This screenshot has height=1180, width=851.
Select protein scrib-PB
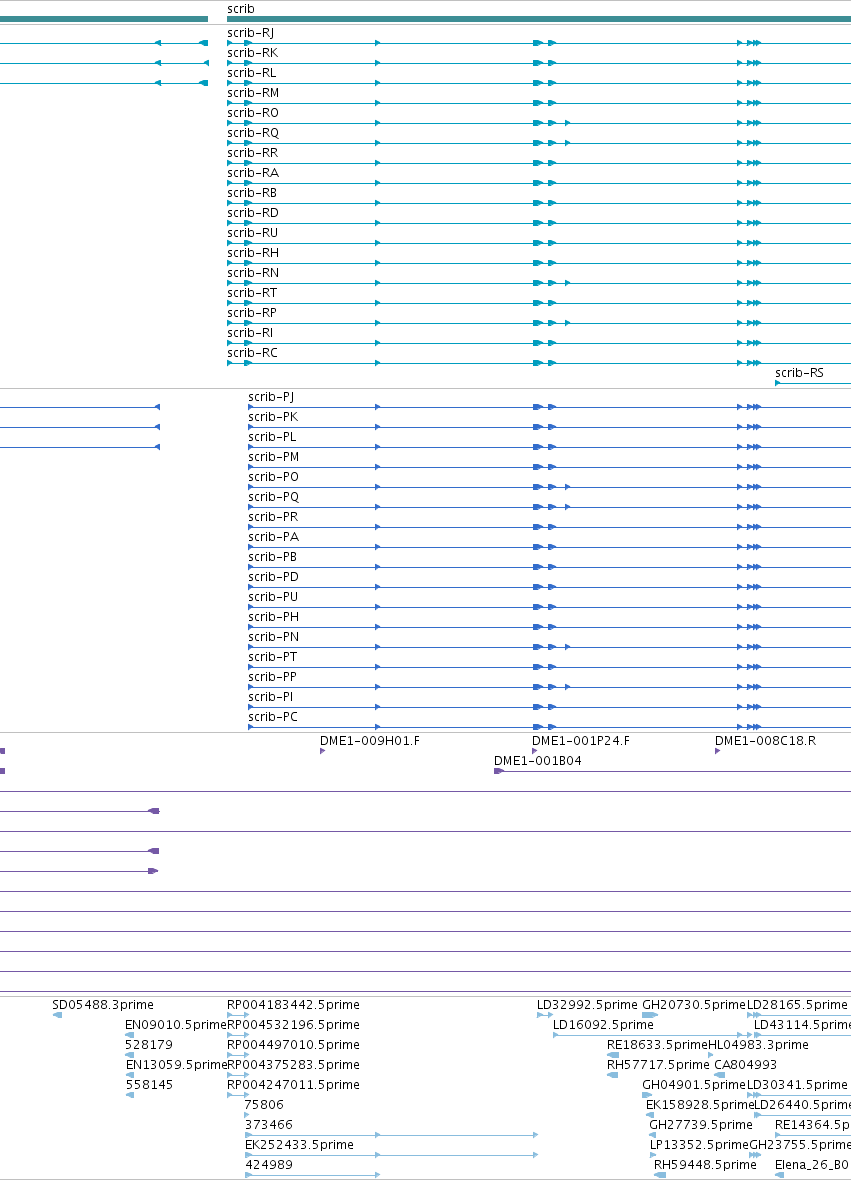(272, 557)
